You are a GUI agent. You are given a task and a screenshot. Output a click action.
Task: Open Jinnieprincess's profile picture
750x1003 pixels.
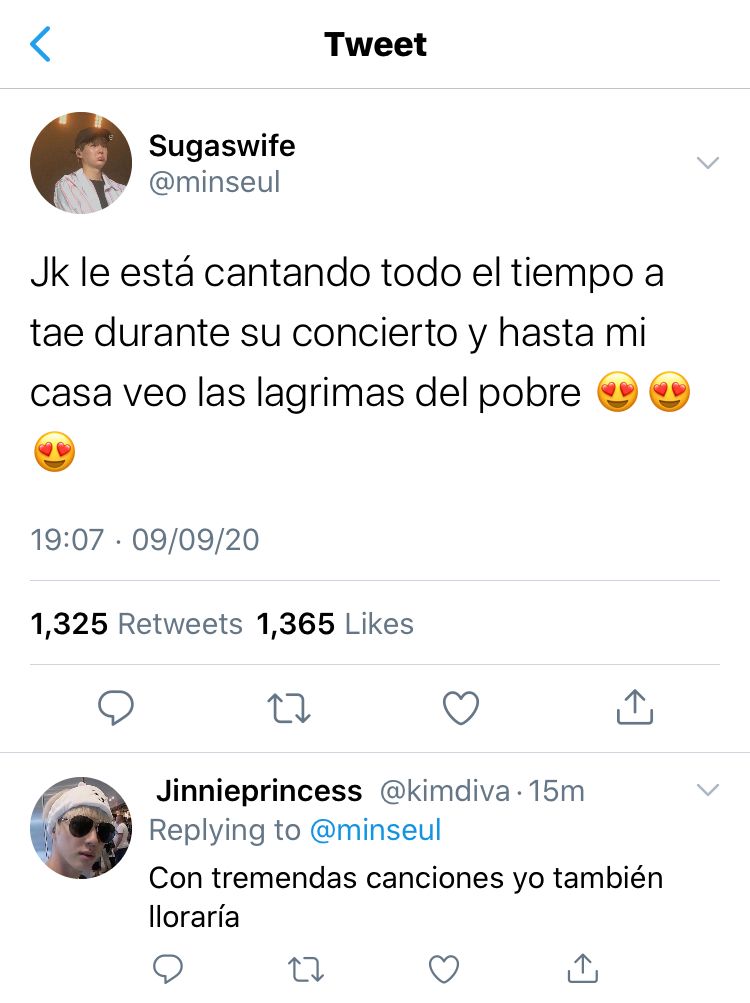(81, 828)
